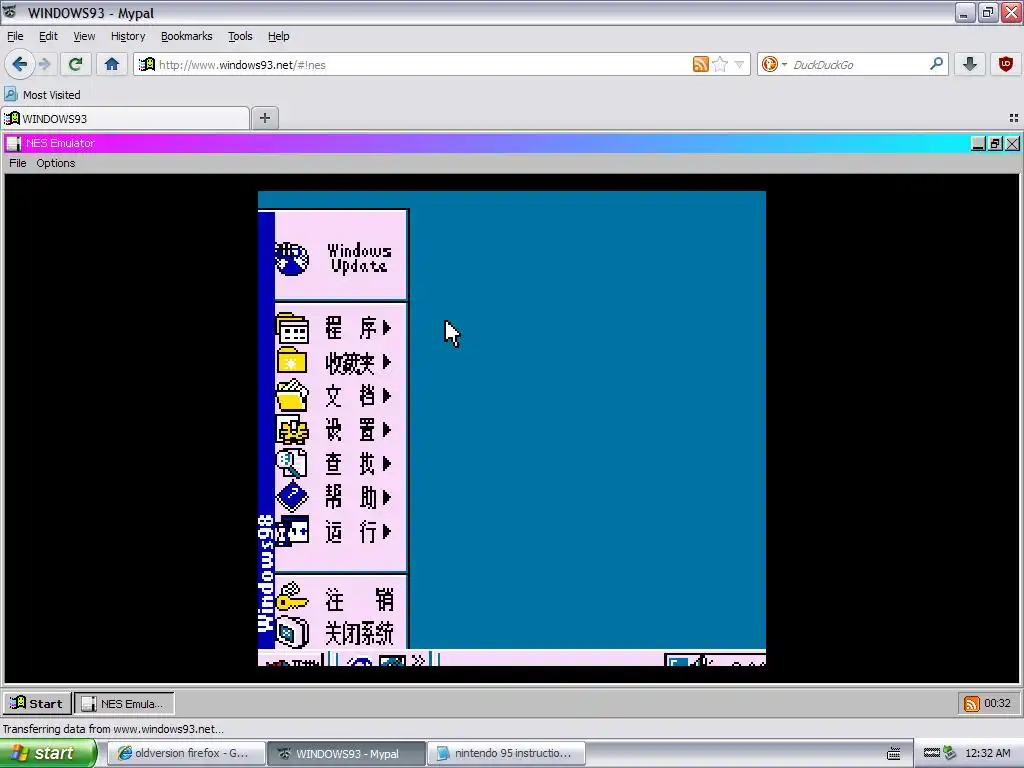Click the uBlock Origin shield icon
1024x768 pixels.
pyautogui.click(x=1006, y=64)
